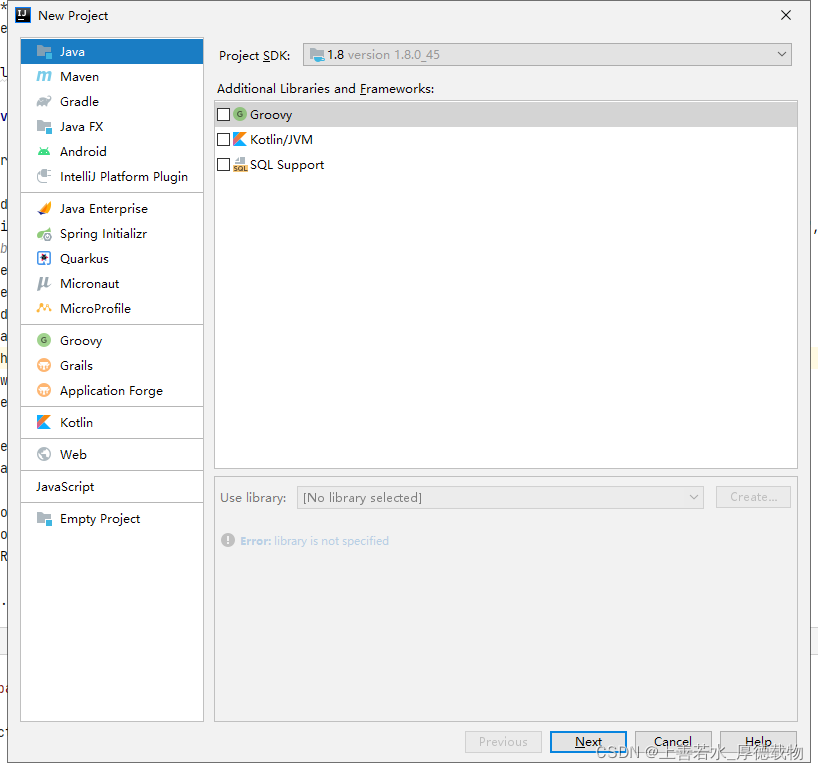Click the IntelliJ Platform Plugin icon
This screenshot has height=770, width=818.
(x=44, y=176)
